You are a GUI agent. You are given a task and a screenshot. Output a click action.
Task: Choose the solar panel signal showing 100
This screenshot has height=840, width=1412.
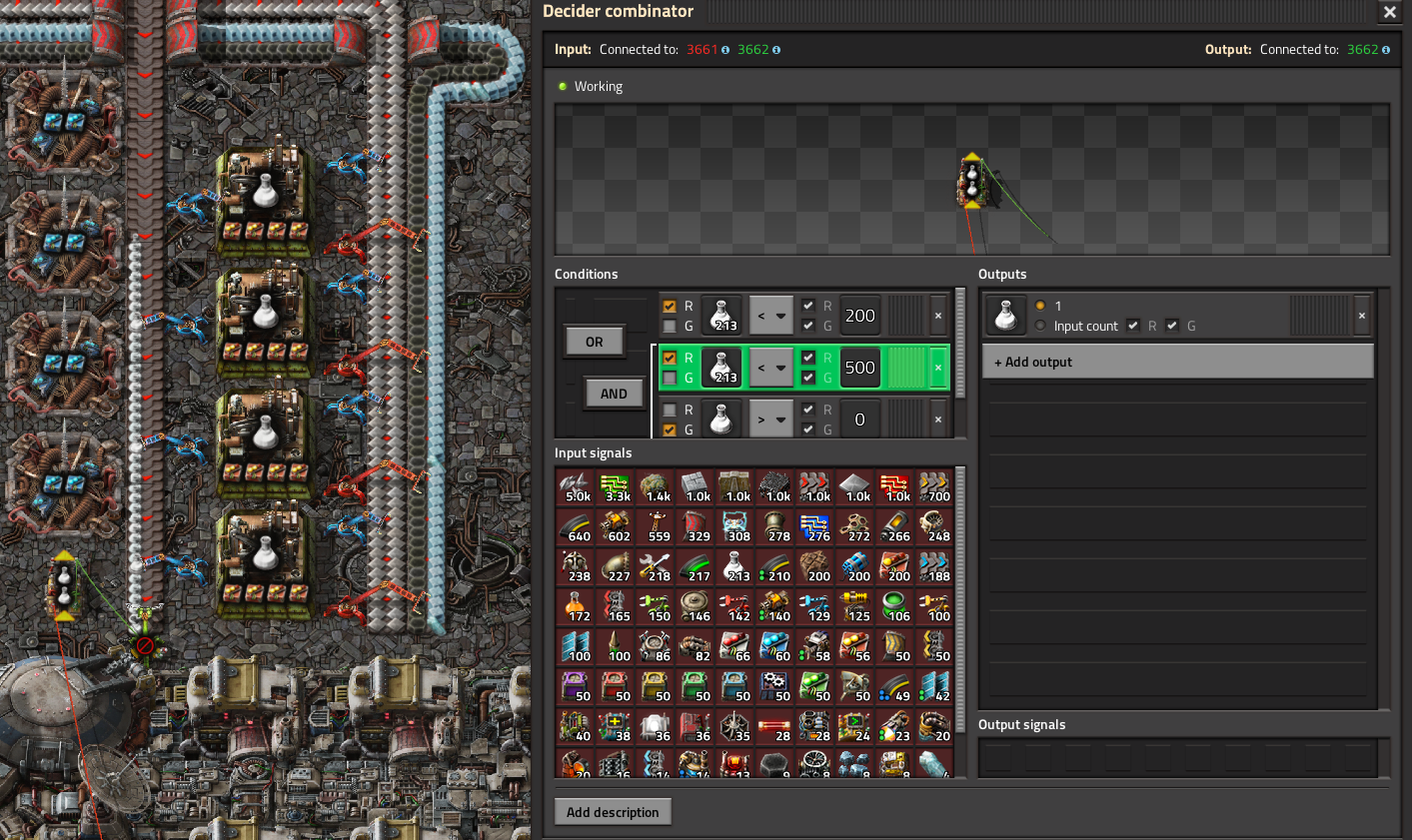point(576,647)
